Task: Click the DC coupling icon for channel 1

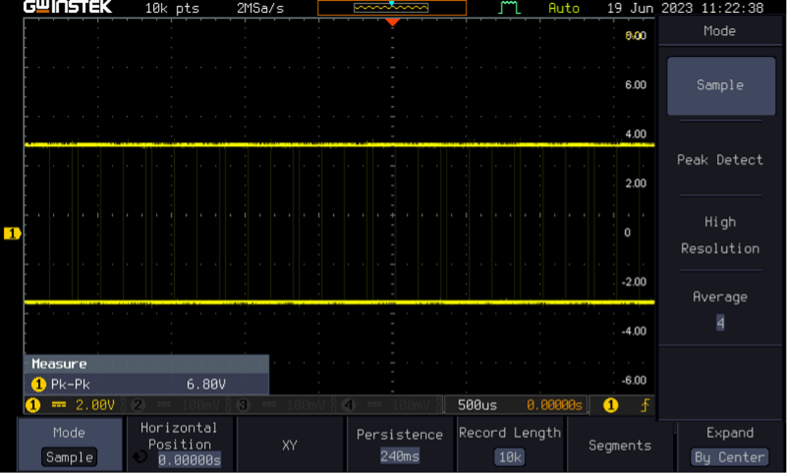Action: [60, 407]
